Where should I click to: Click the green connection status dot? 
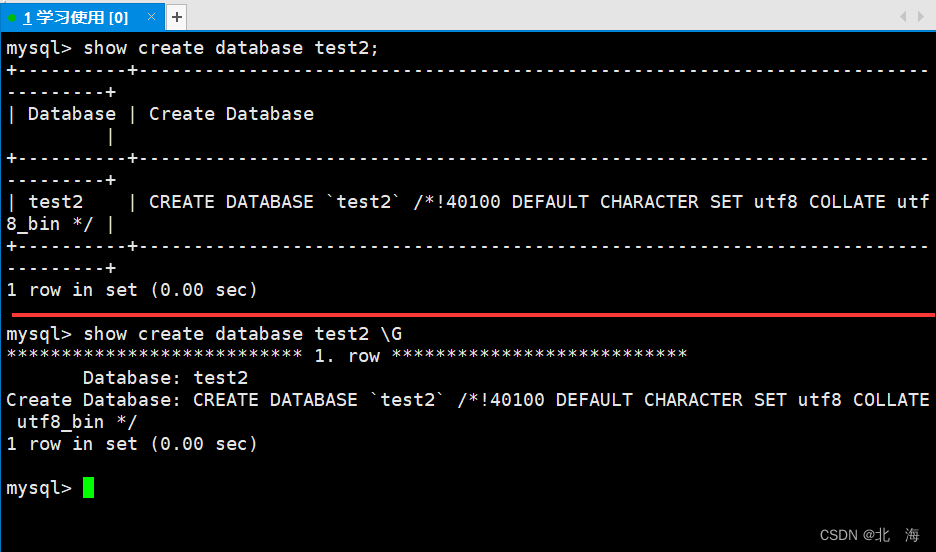click(12, 18)
